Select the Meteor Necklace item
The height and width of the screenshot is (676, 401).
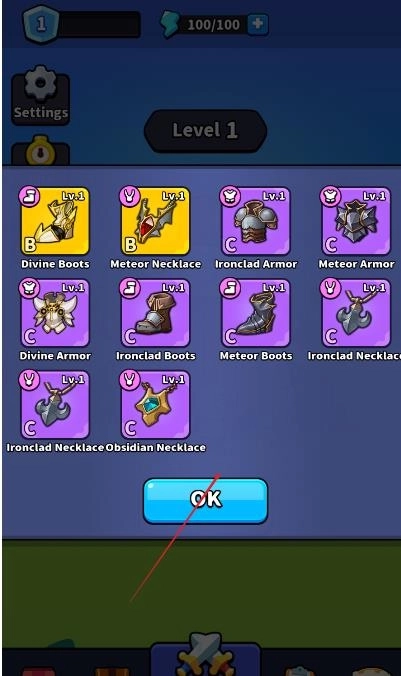tap(155, 221)
